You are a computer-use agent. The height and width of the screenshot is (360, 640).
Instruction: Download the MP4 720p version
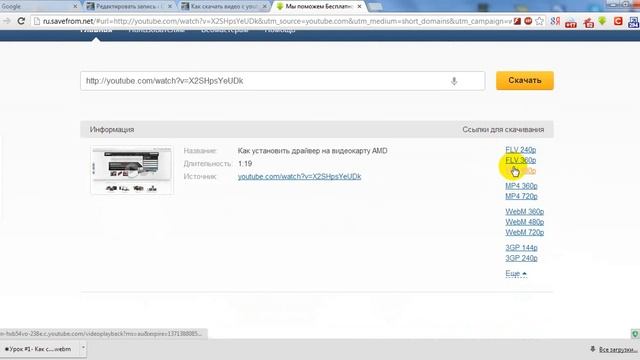521,196
